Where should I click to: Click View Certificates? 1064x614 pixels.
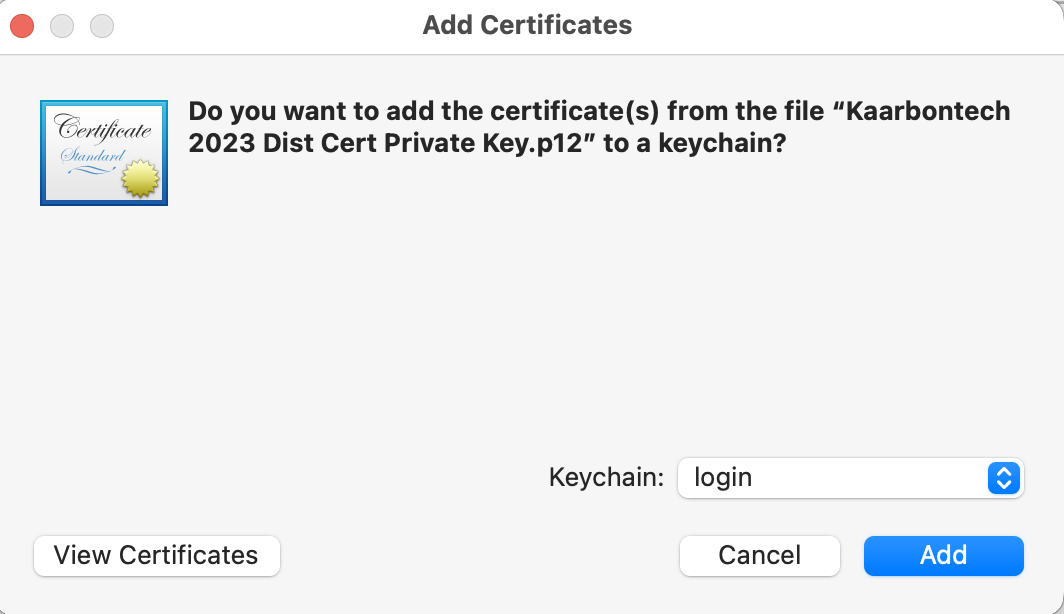pyautogui.click(x=156, y=555)
